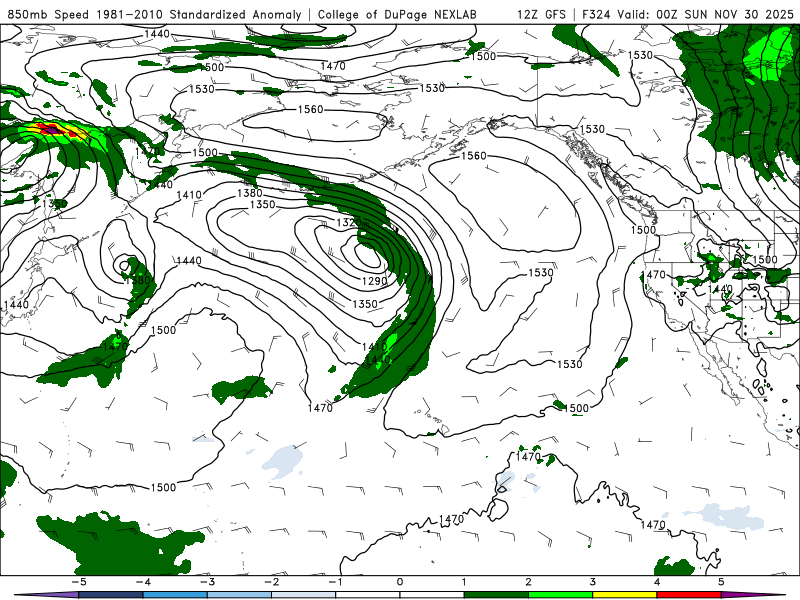Screen dimensions: 800x600
Task: Pick the bright green swatch between 2 and 3
Action: (x=560, y=595)
